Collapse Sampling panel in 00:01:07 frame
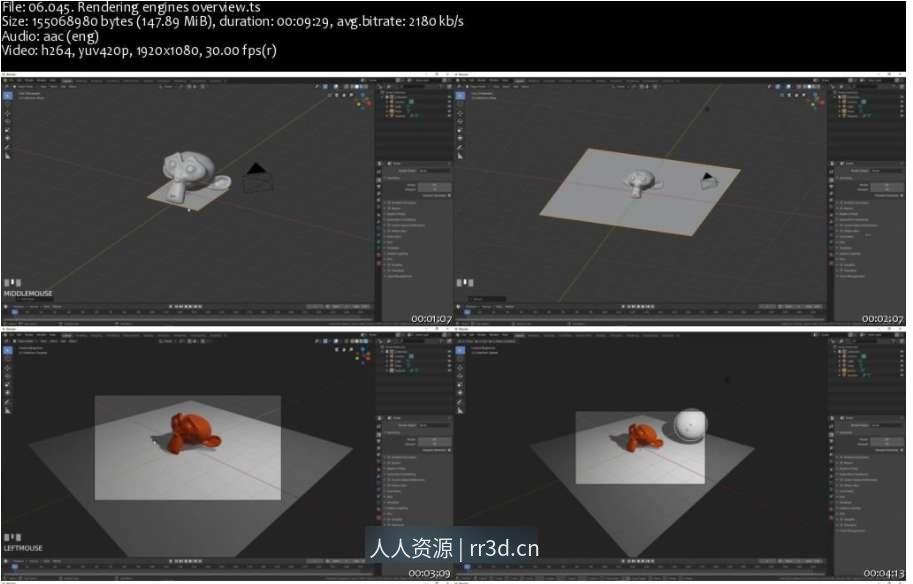This screenshot has height=584, width=913. [x=392, y=178]
